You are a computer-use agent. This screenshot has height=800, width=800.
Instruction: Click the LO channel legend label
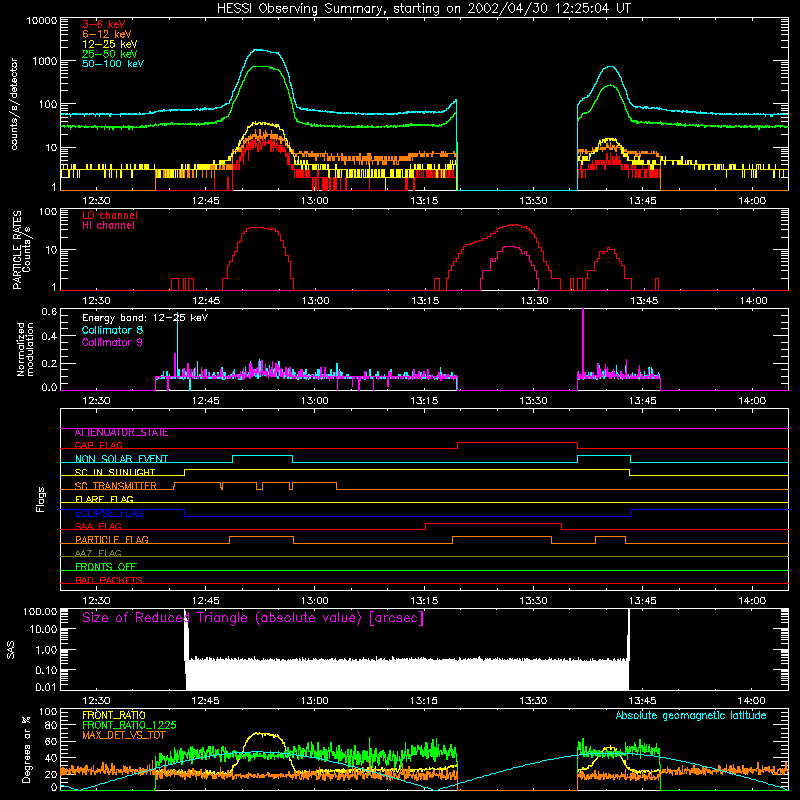(110, 215)
